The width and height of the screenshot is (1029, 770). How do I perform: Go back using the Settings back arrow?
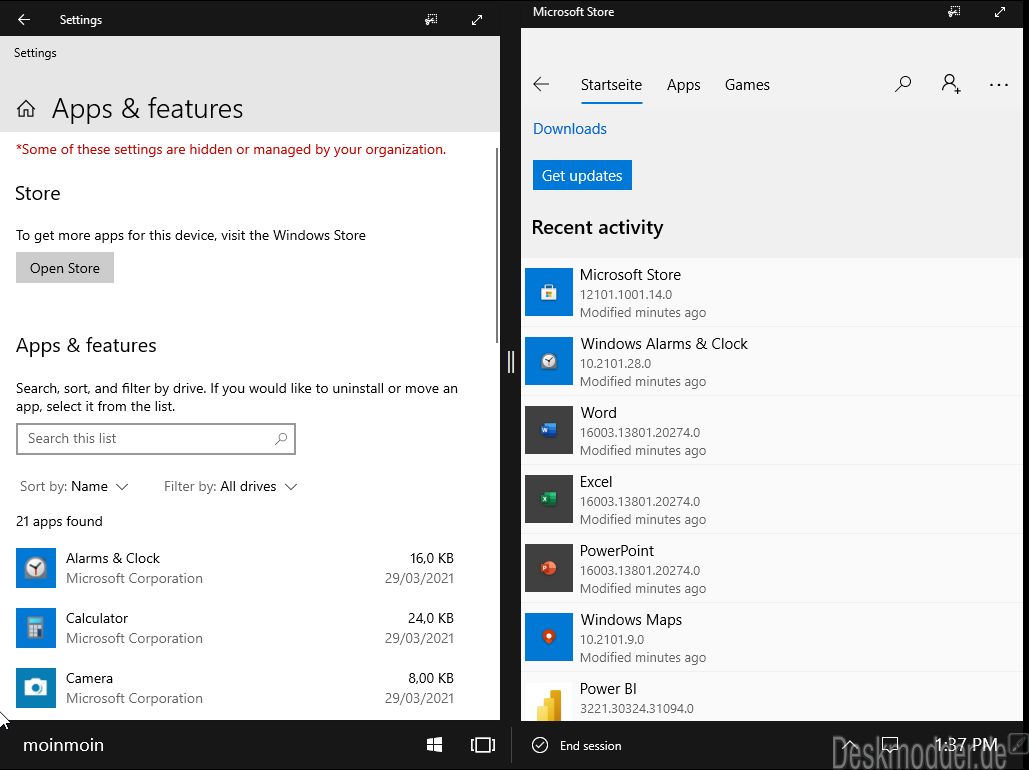[24, 20]
